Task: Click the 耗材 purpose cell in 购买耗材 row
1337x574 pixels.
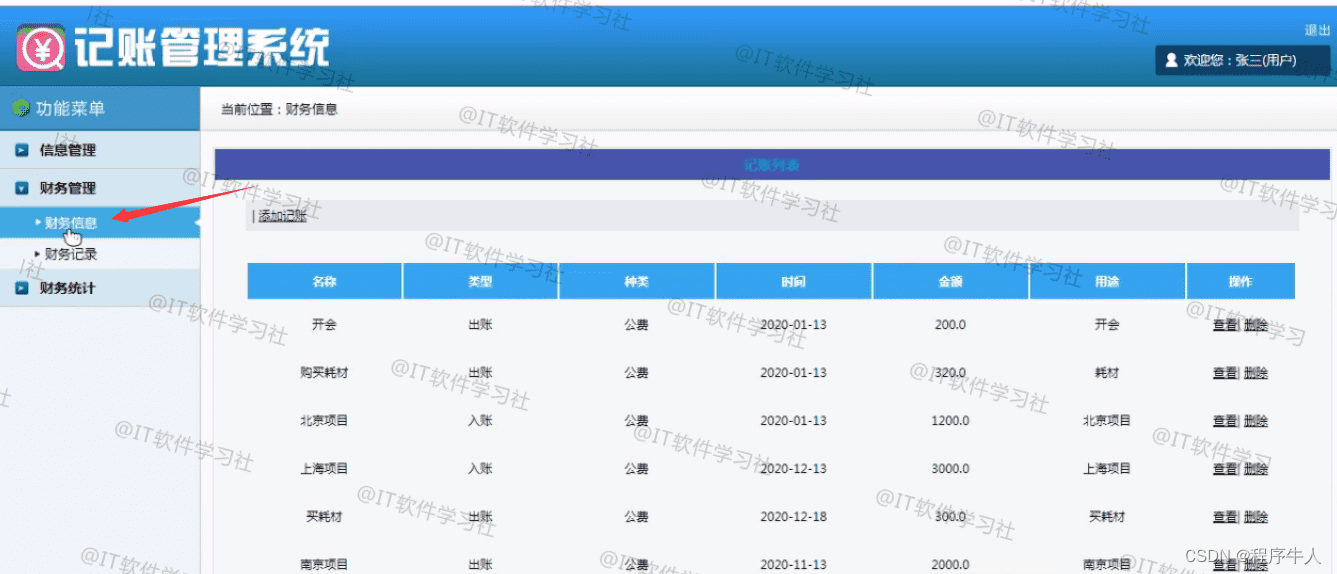Action: coord(1107,373)
